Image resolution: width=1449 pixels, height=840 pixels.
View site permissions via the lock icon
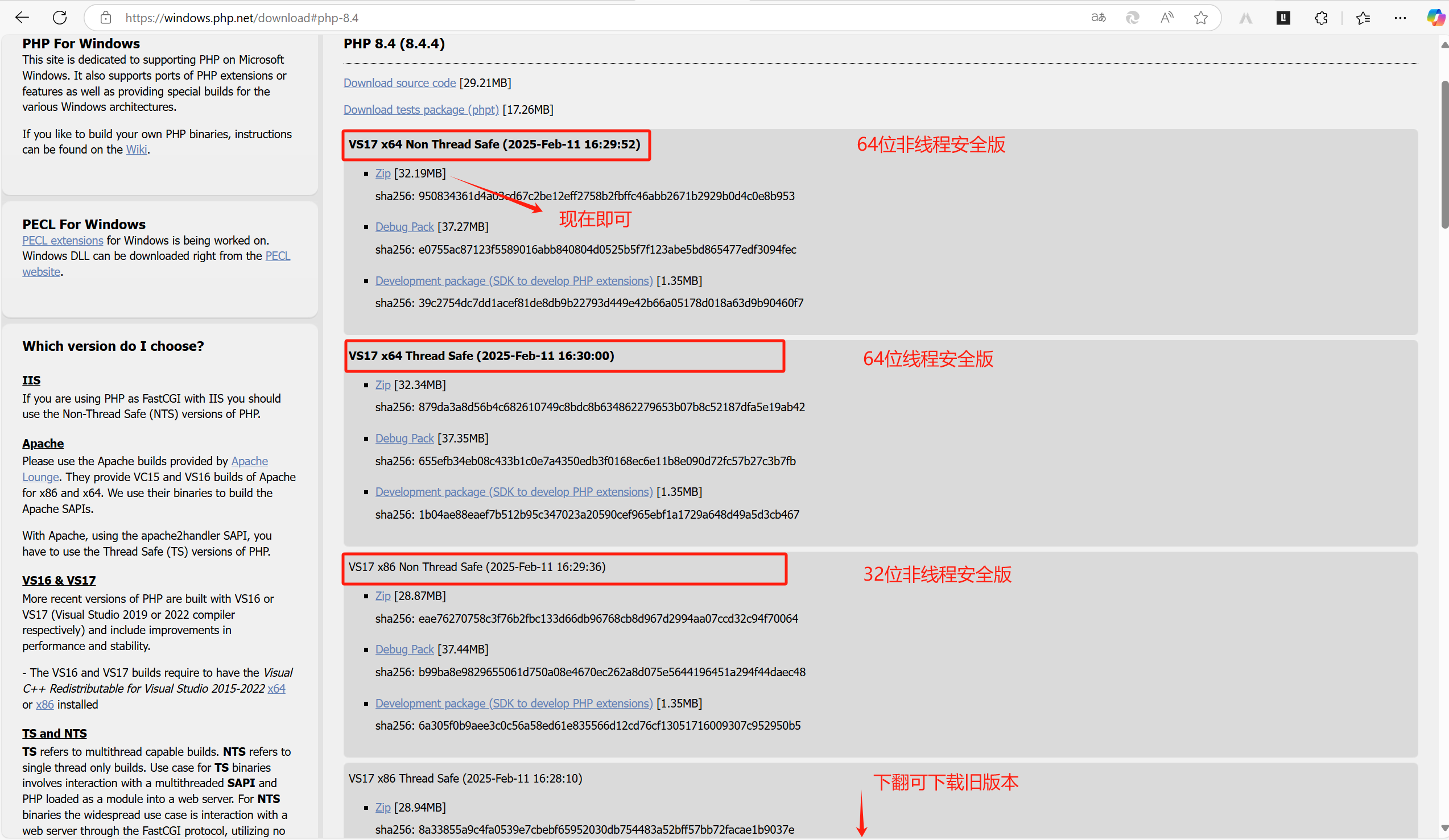point(105,17)
